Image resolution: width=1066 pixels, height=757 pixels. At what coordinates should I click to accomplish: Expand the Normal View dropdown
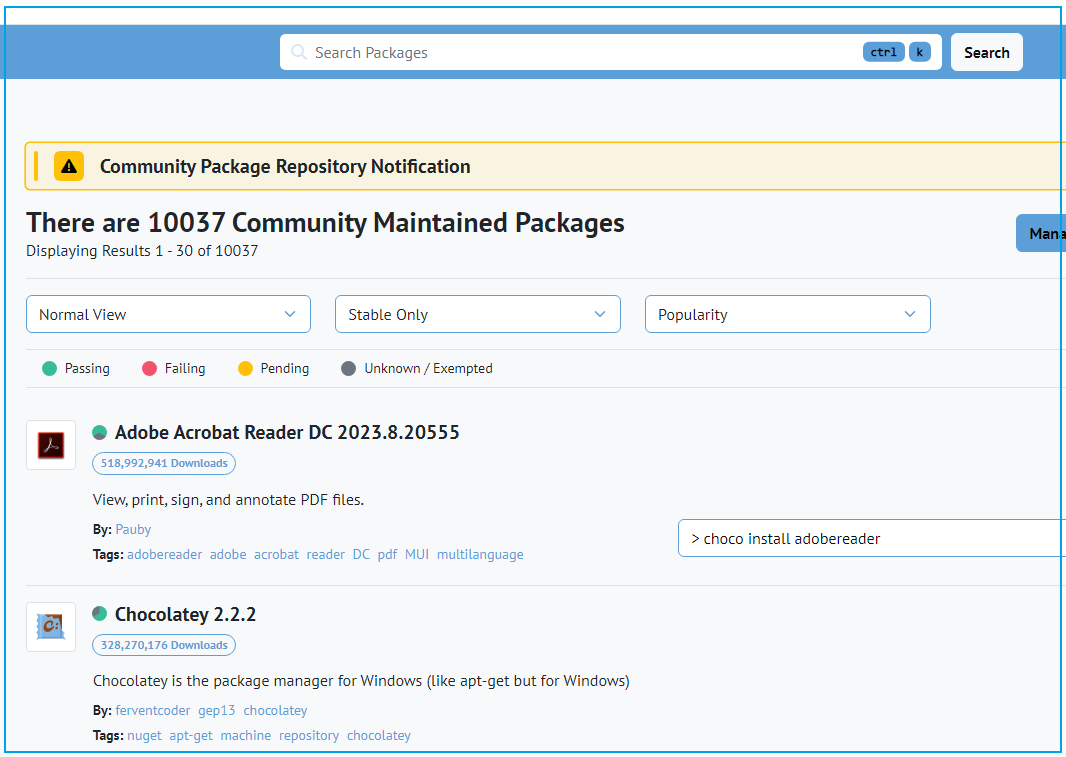click(x=168, y=314)
